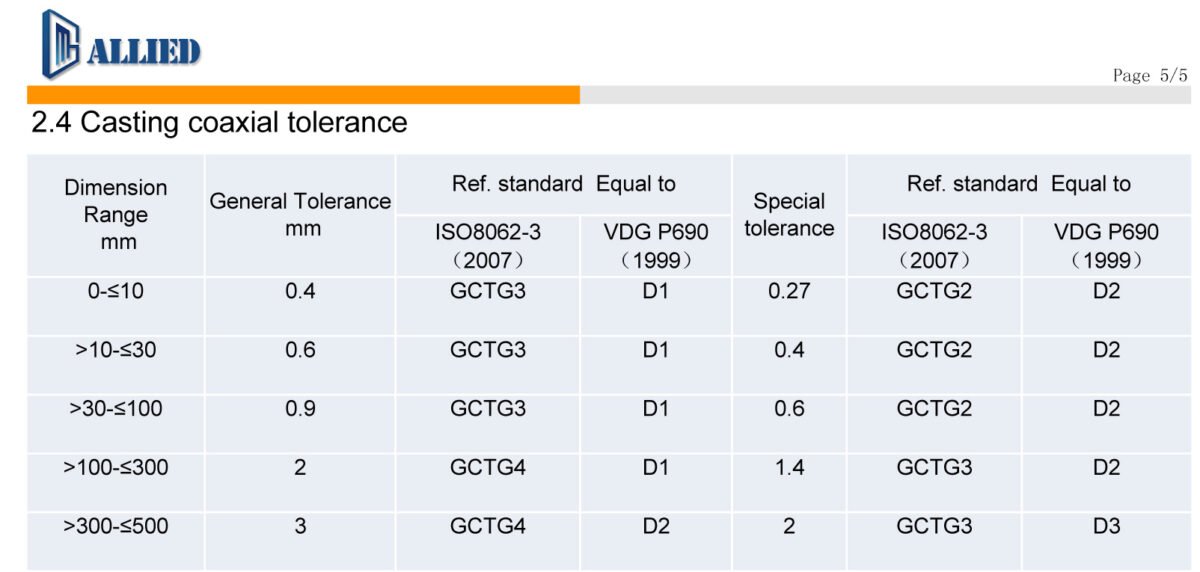
Task: Click the ALLIED brand name text
Action: point(143,51)
